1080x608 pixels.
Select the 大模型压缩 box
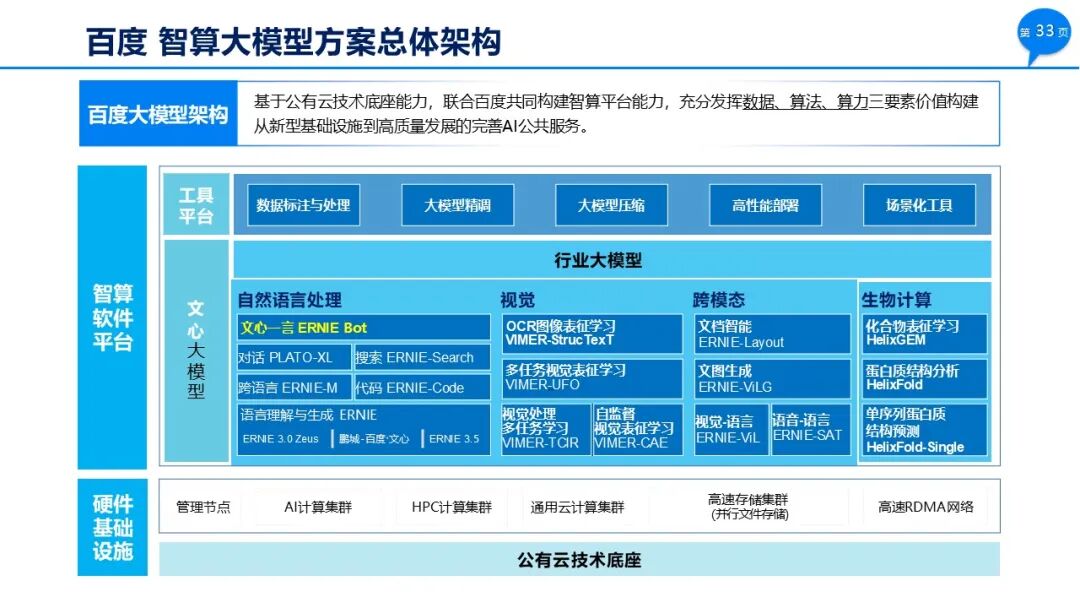612,205
